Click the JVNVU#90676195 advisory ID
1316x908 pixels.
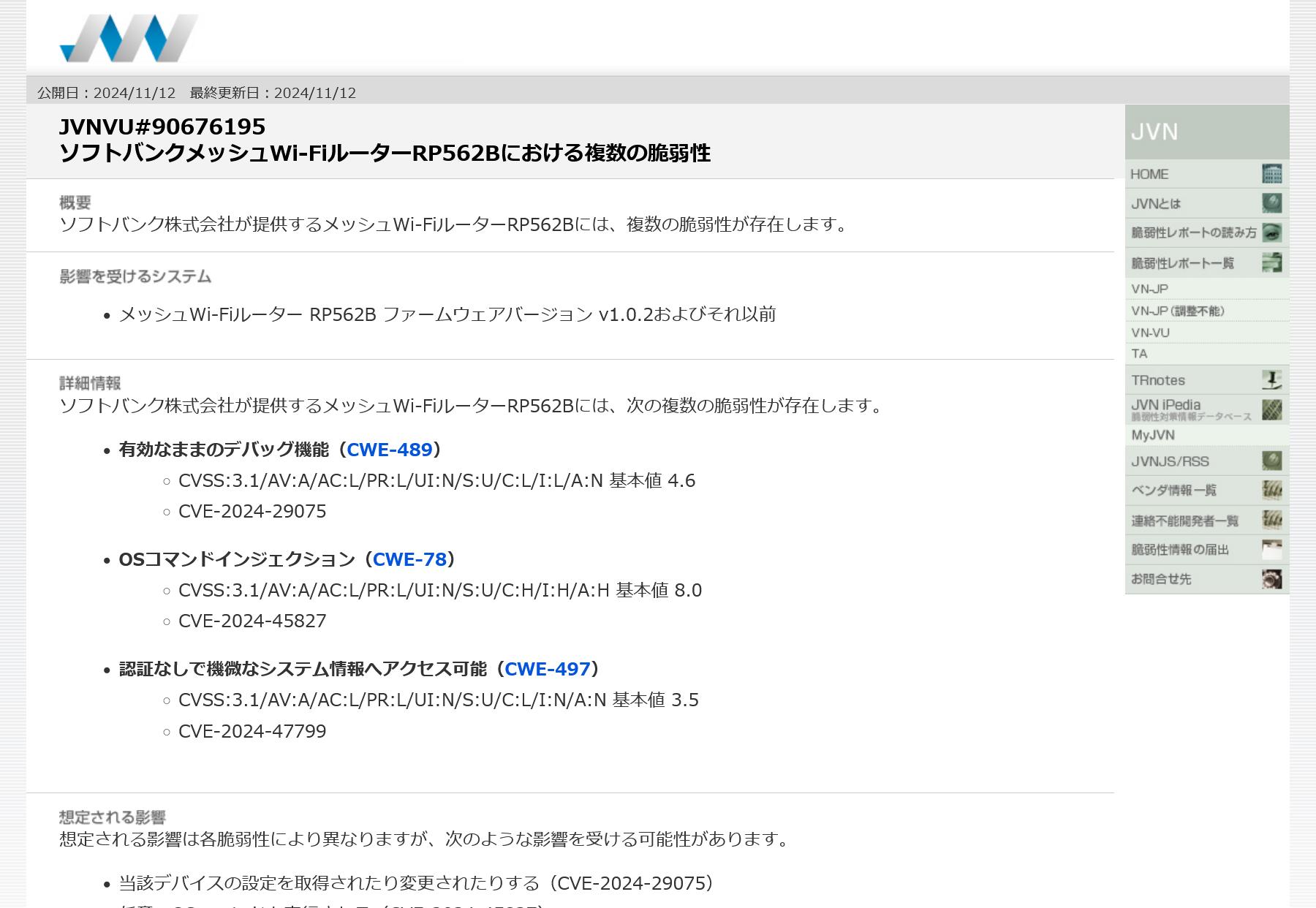(x=162, y=126)
